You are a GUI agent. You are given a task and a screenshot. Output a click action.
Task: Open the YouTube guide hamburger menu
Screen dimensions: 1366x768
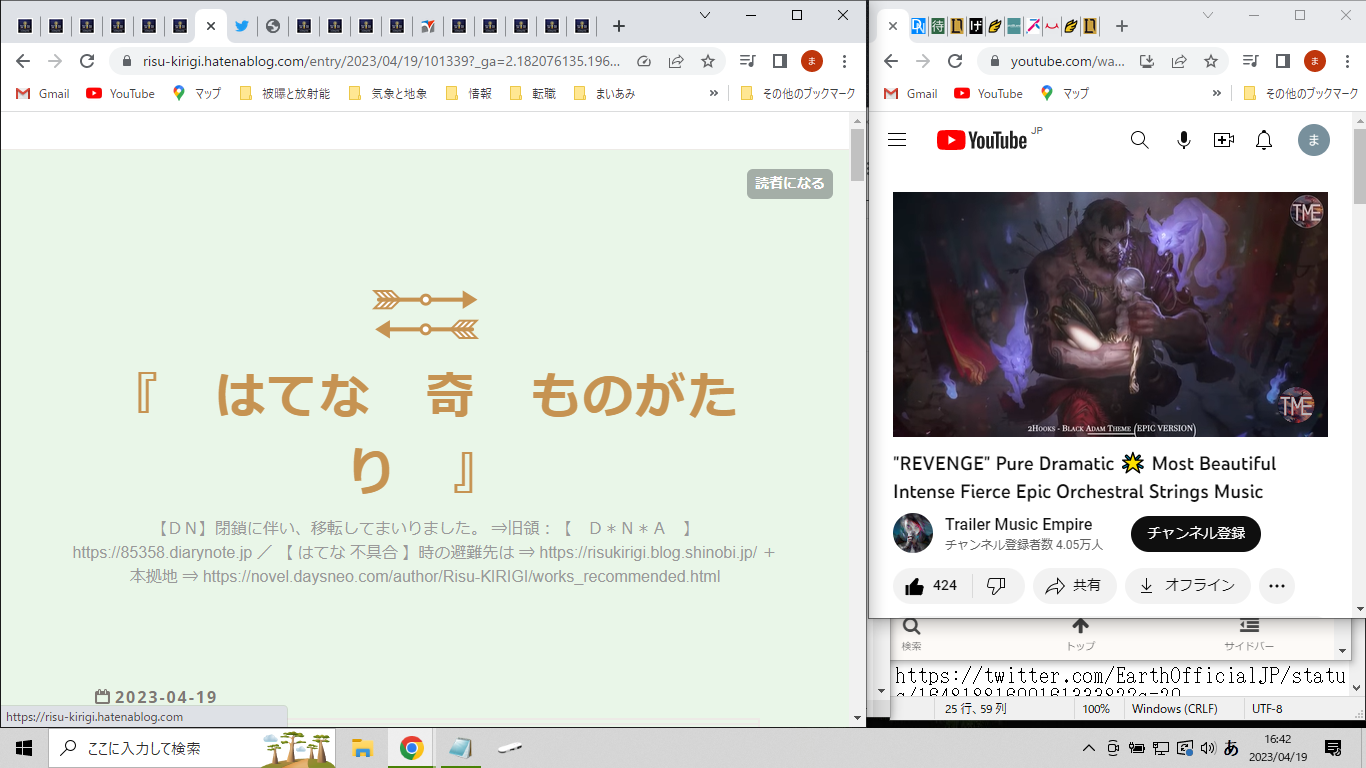click(897, 140)
